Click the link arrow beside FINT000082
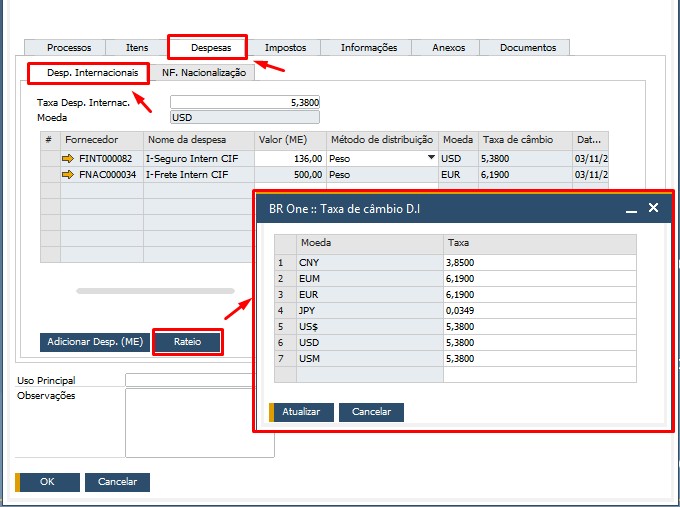The width and height of the screenshot is (680, 507). coord(69,158)
